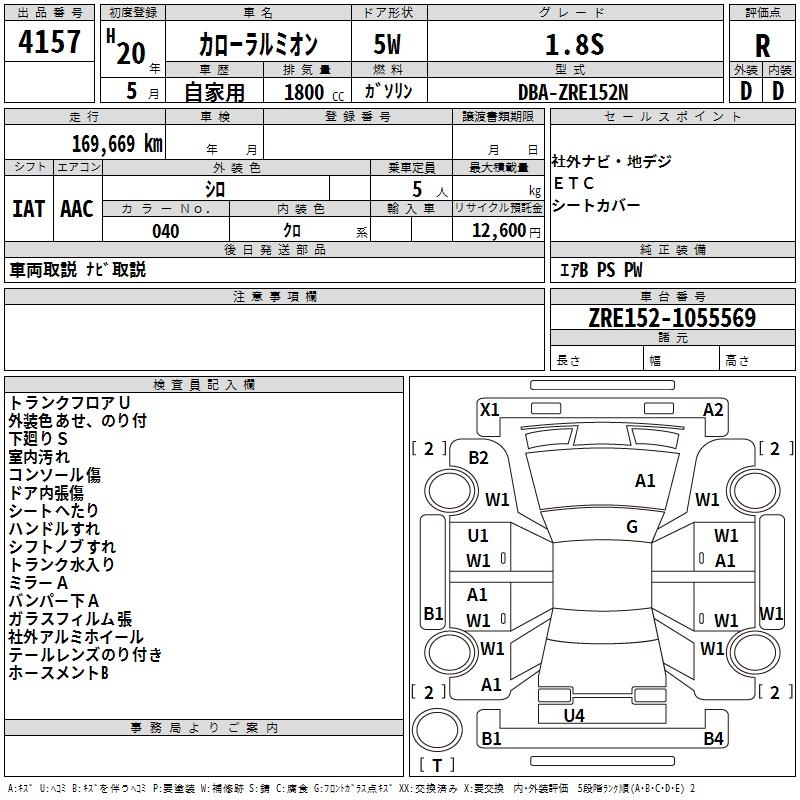Click the 注意事項欄 header
800x800 pixels.
coord(274,296)
